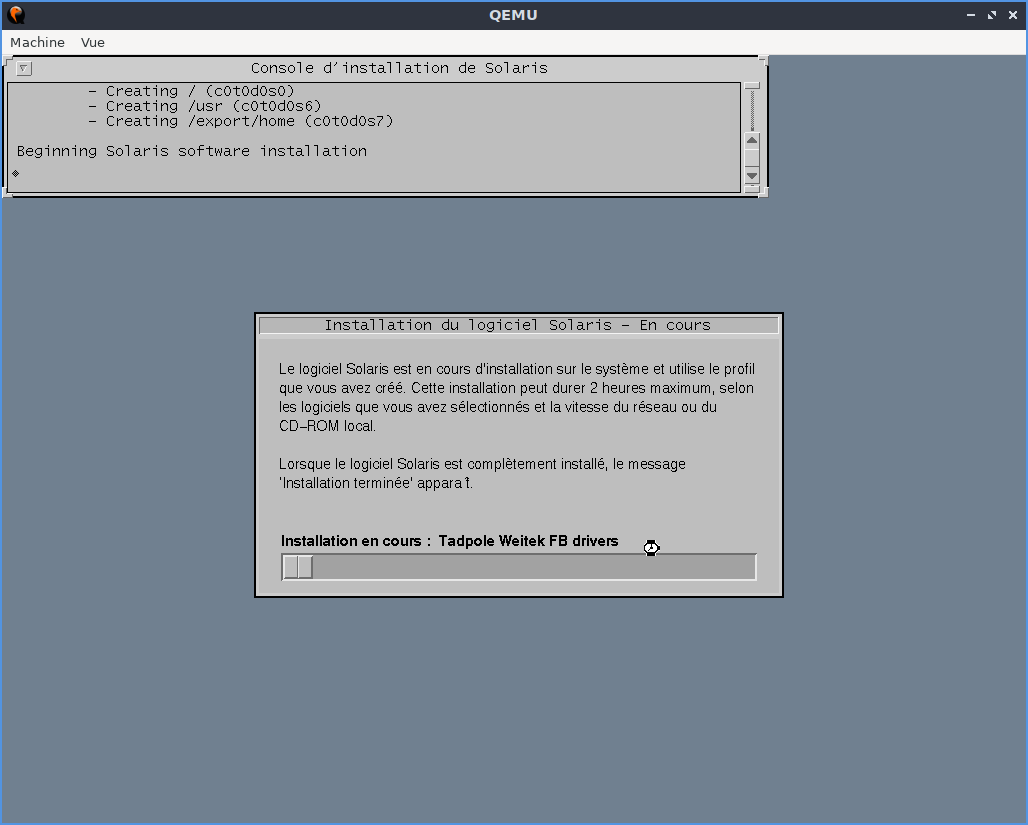Open the Vue menu
The height and width of the screenshot is (825, 1028).
[x=92, y=43]
